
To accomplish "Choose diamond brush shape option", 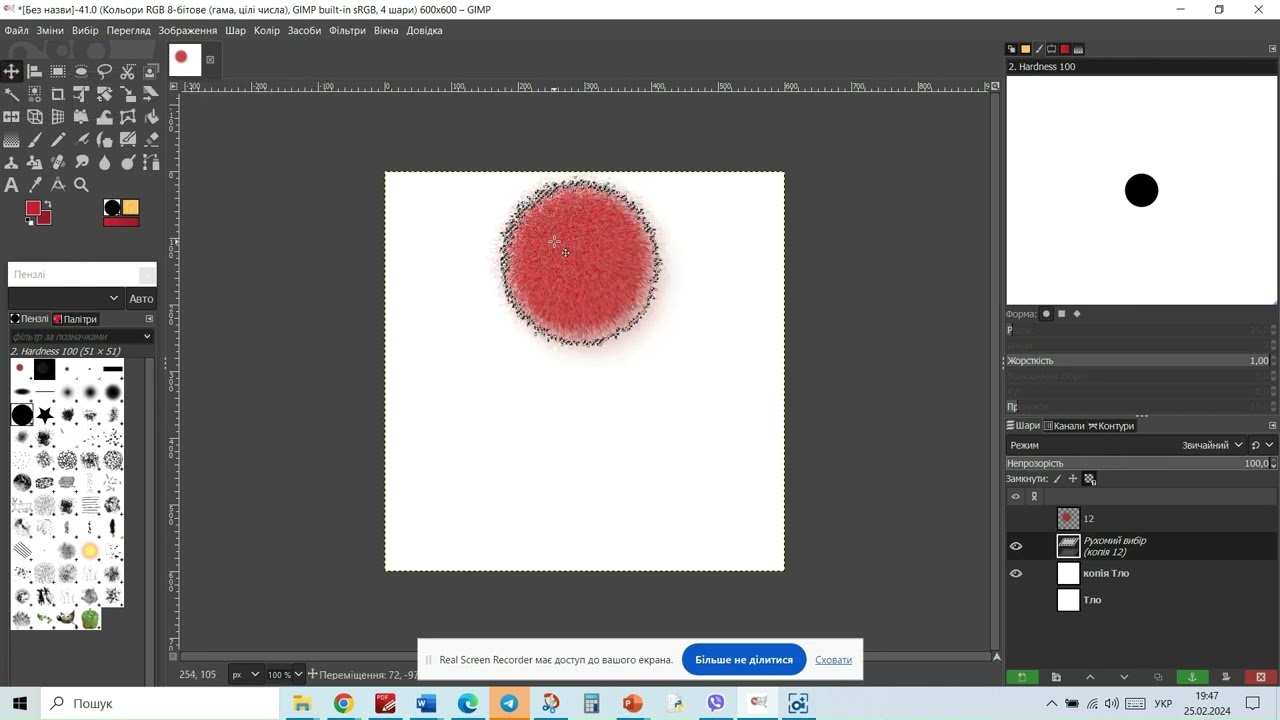I will point(1077,314).
